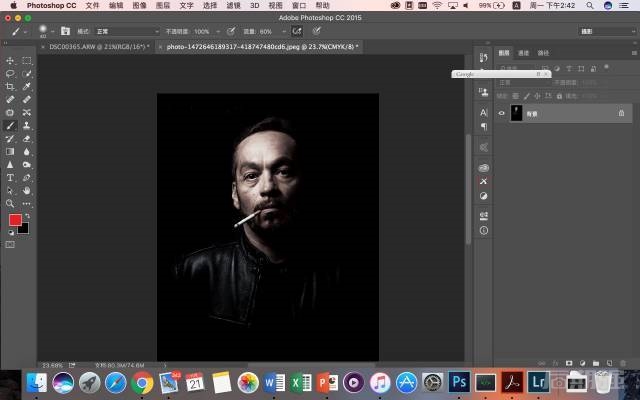640x400 pixels.
Task: Select the Quick Selection tool
Action: [27, 73]
